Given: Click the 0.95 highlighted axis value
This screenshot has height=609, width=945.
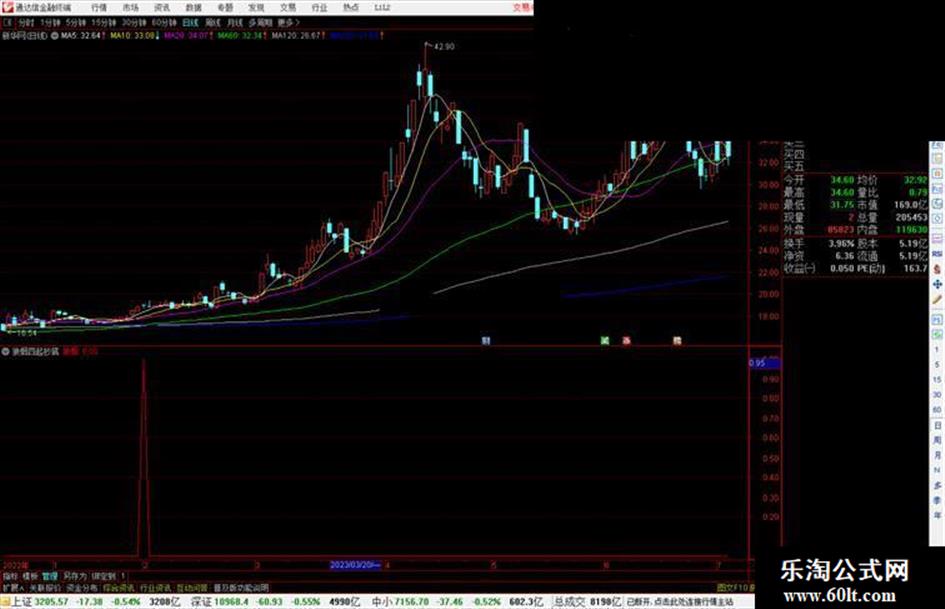Looking at the screenshot, I should 764,364.
